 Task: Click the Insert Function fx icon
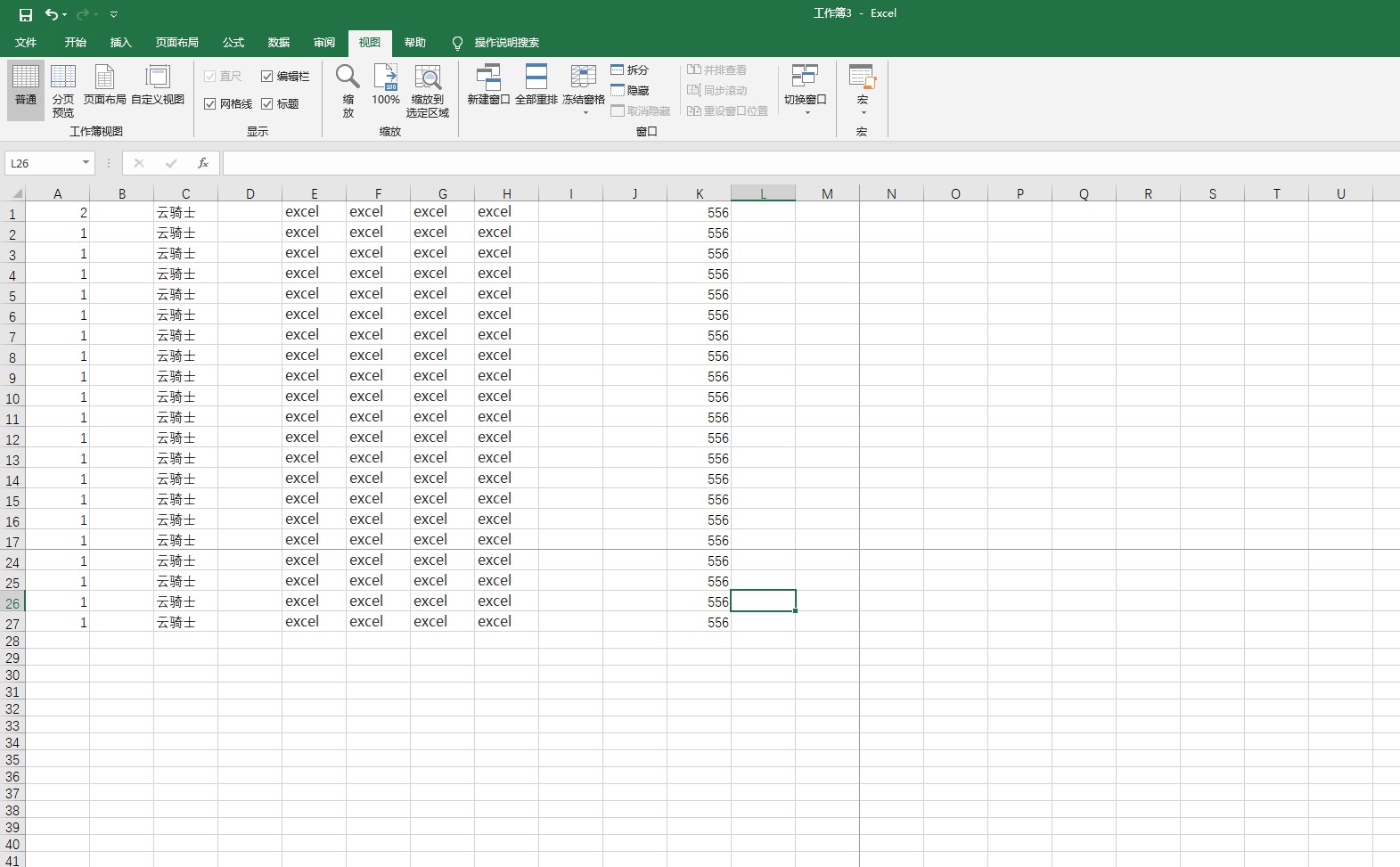203,163
